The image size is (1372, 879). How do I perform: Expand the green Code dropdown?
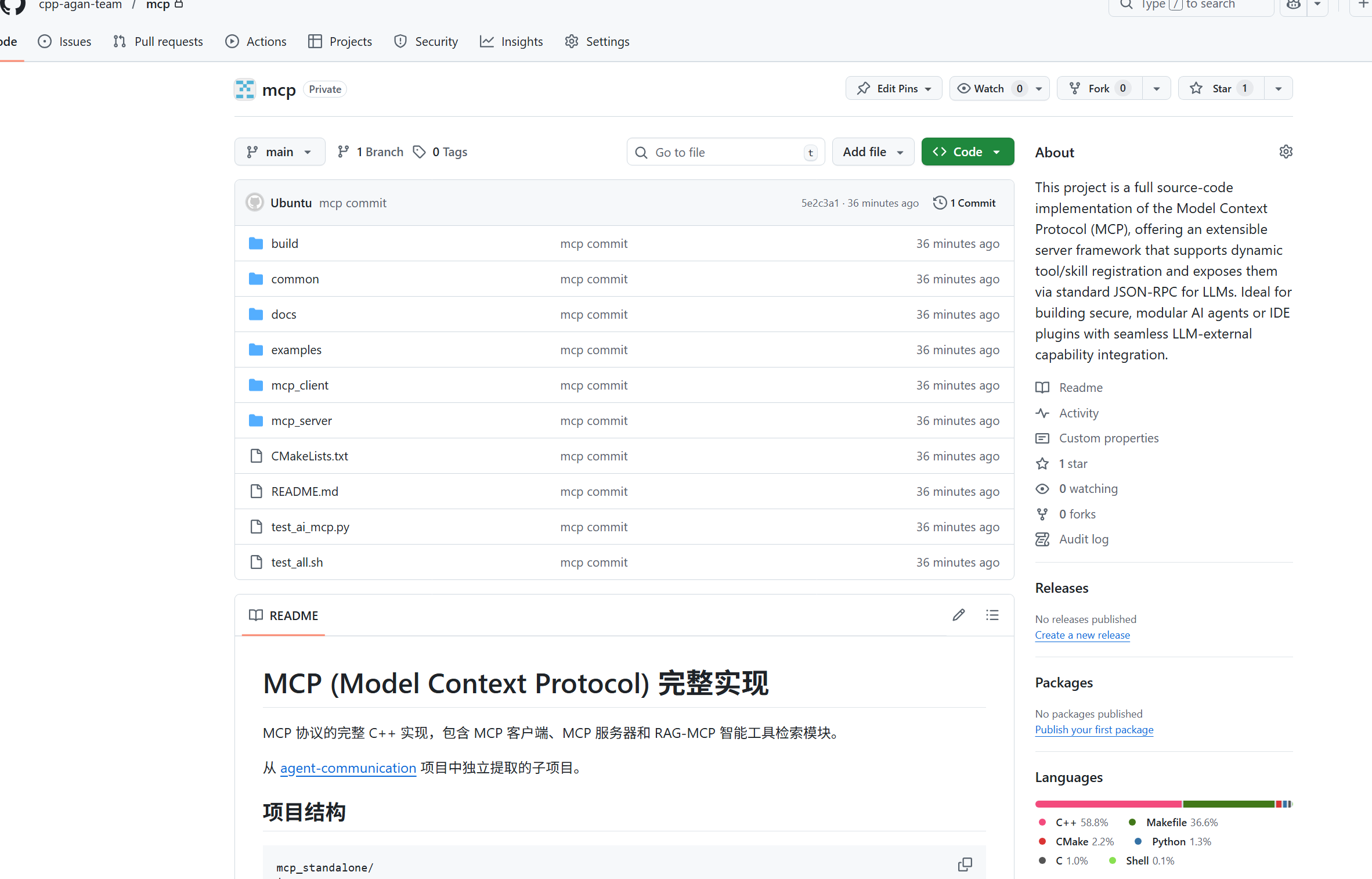point(967,152)
